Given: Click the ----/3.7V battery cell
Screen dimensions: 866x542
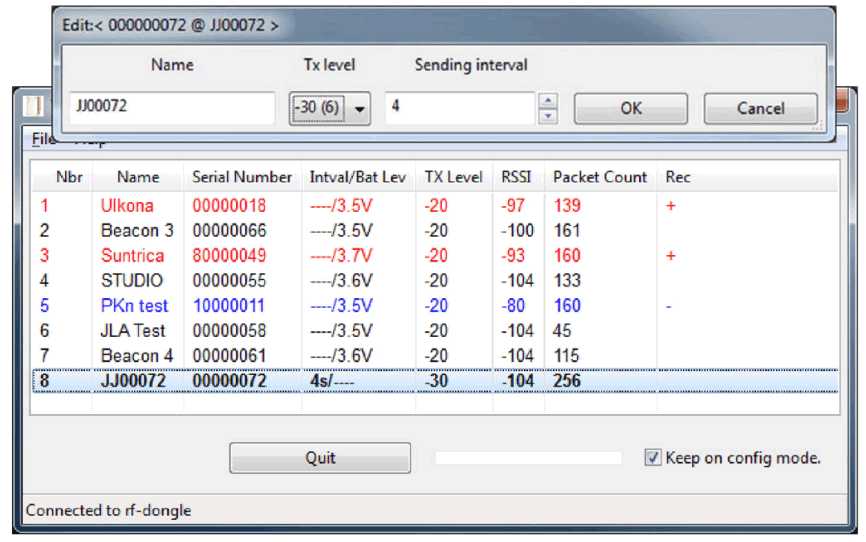Looking at the screenshot, I should click(x=341, y=255).
